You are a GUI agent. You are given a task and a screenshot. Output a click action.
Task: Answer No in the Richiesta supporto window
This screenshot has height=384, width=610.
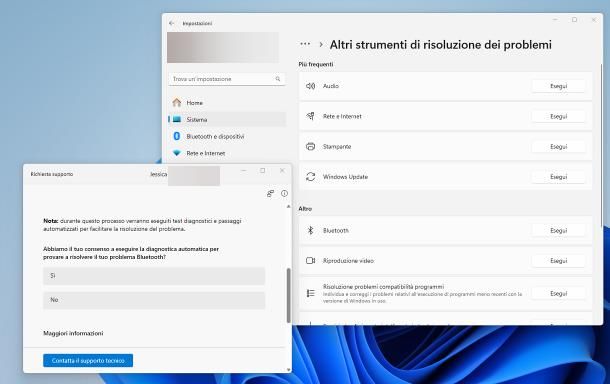[x=154, y=300]
